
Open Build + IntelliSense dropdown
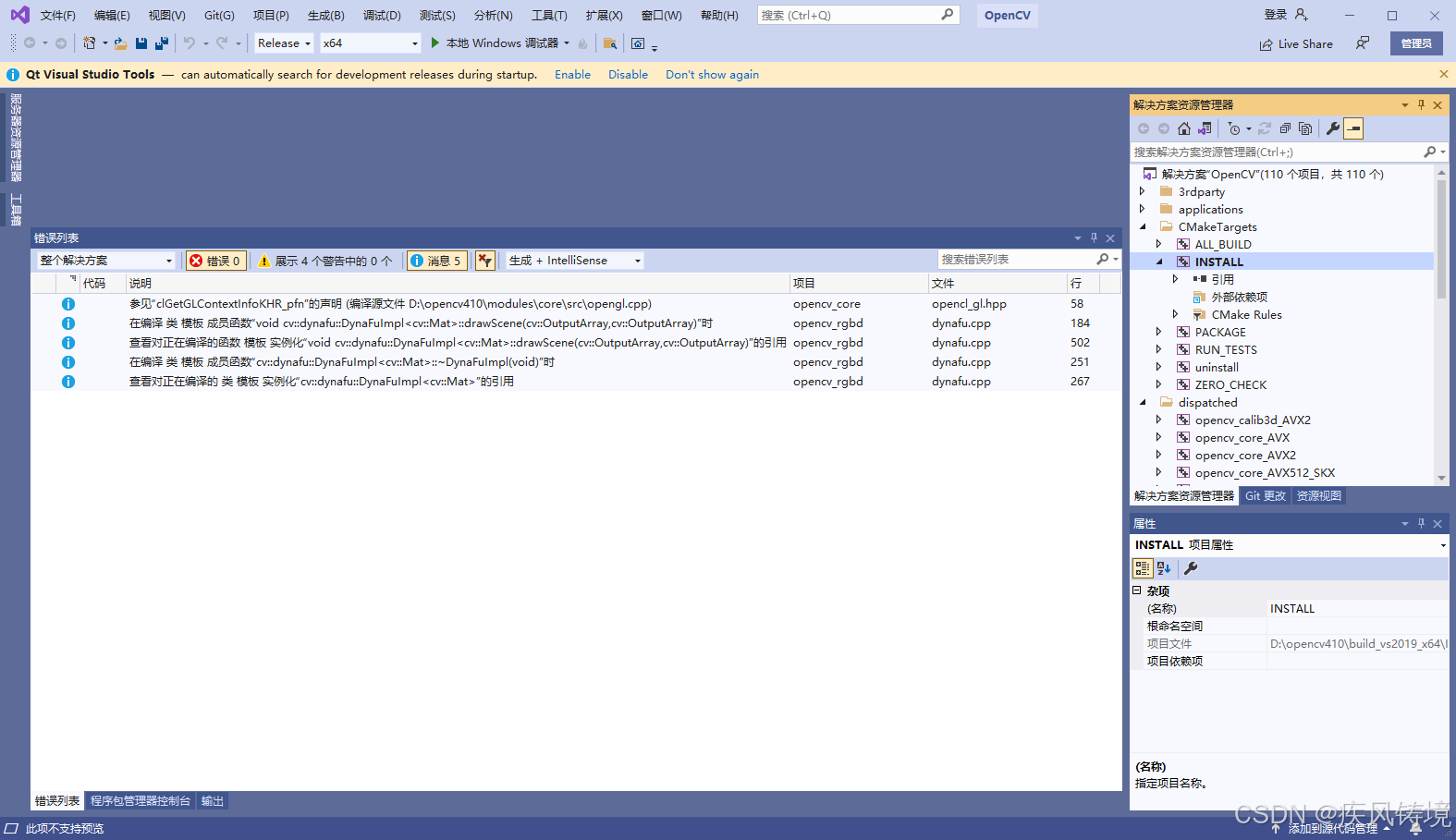click(575, 261)
